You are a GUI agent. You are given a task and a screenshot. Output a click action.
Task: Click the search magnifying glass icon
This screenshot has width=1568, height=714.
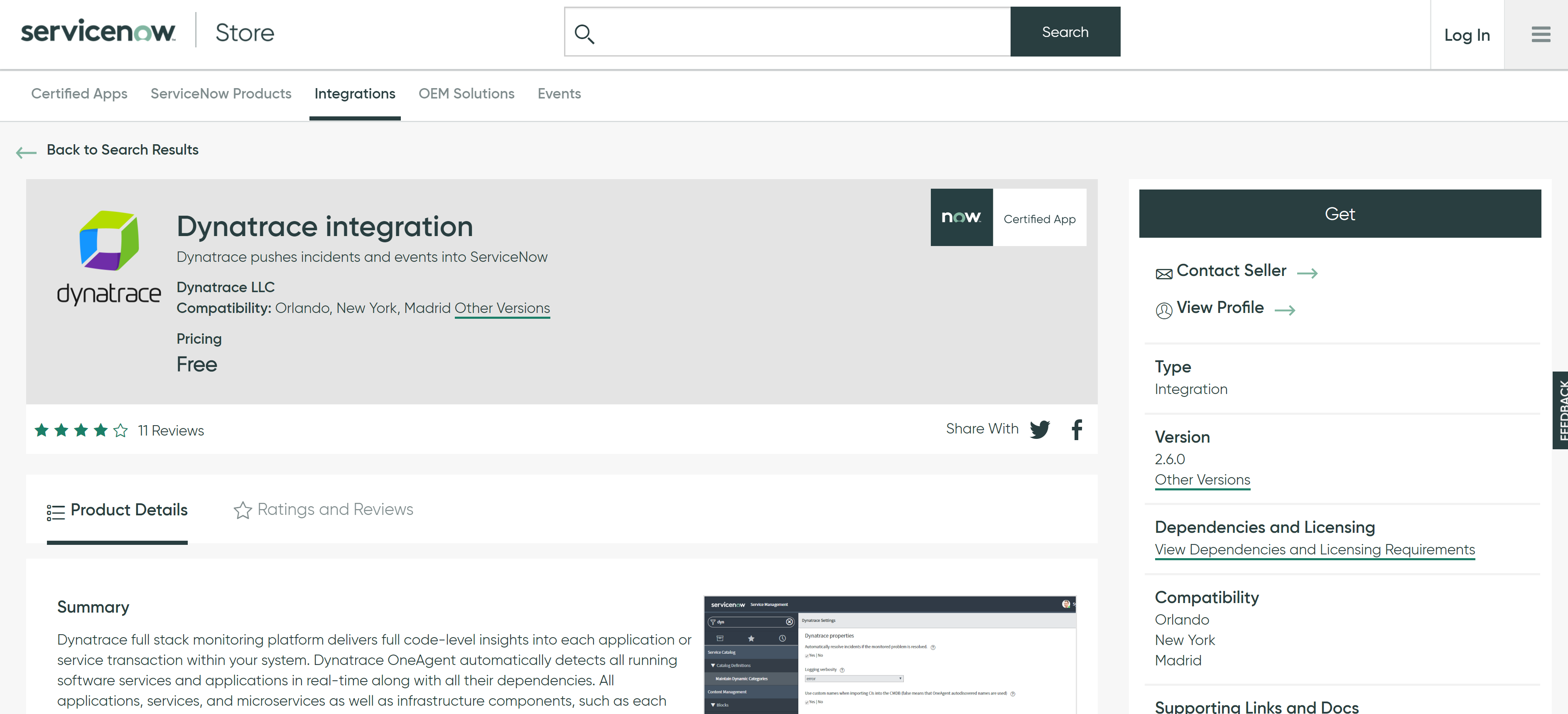tap(584, 32)
